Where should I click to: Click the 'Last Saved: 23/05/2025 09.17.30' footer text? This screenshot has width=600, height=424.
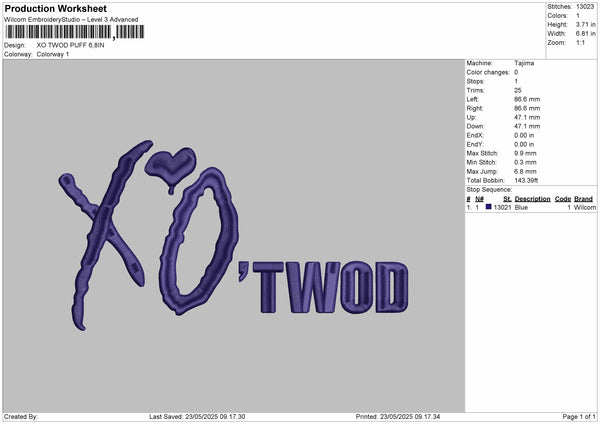pyautogui.click(x=197, y=417)
